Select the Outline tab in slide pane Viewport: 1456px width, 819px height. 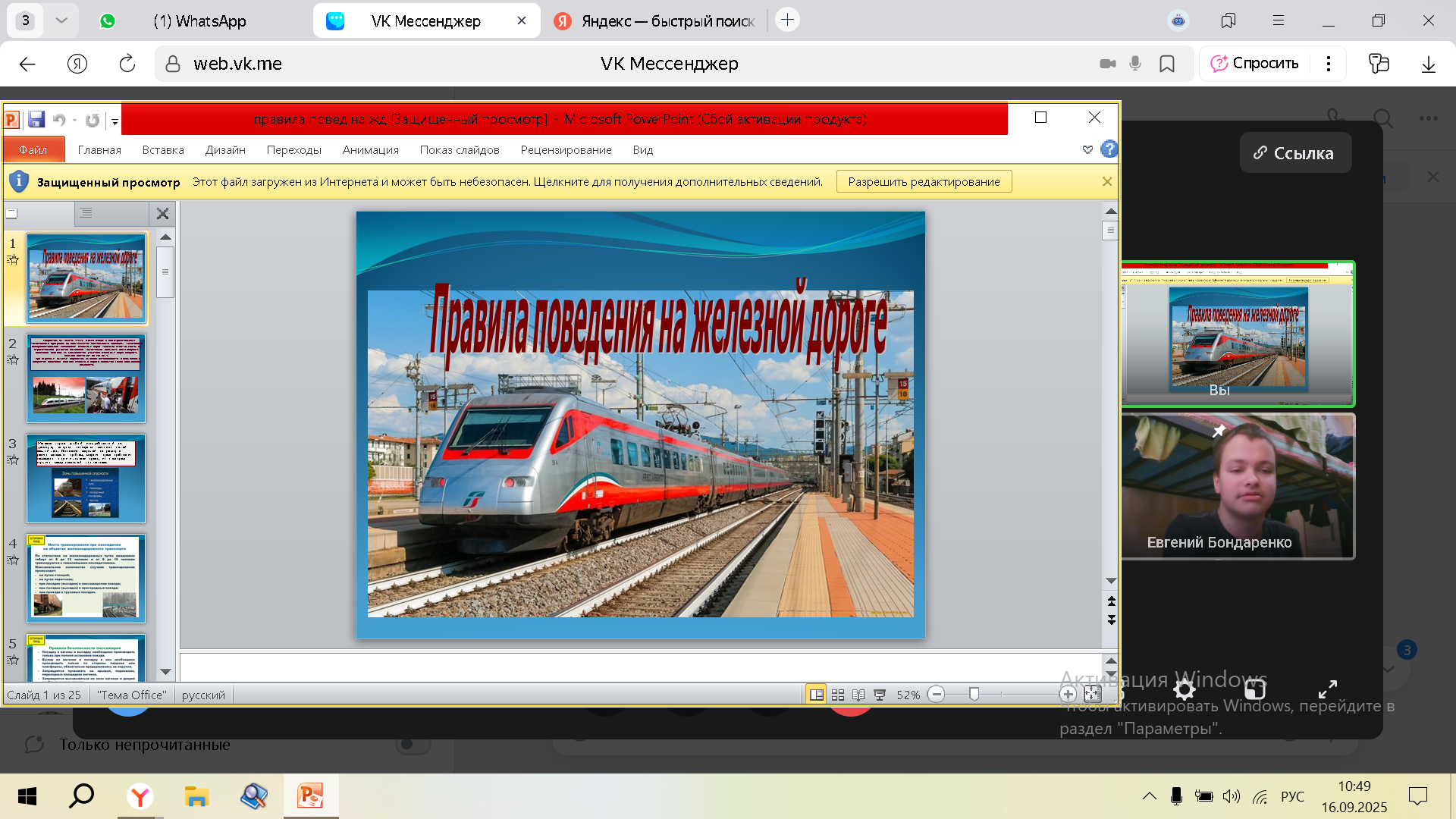[x=86, y=213]
